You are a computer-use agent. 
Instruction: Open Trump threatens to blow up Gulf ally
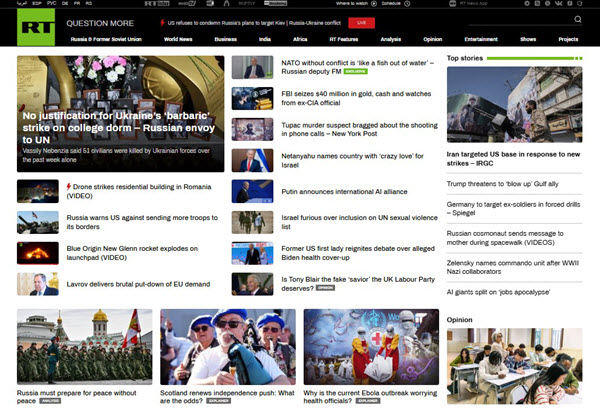502,184
